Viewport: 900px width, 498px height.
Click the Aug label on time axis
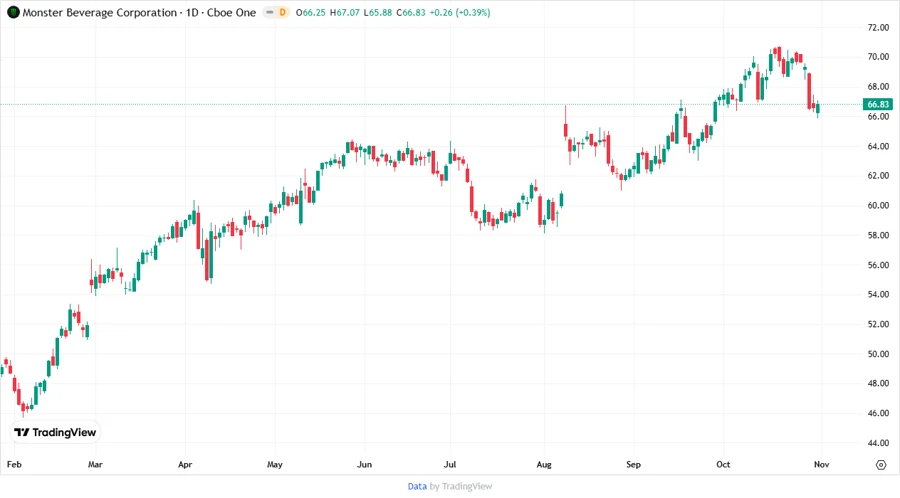point(544,464)
